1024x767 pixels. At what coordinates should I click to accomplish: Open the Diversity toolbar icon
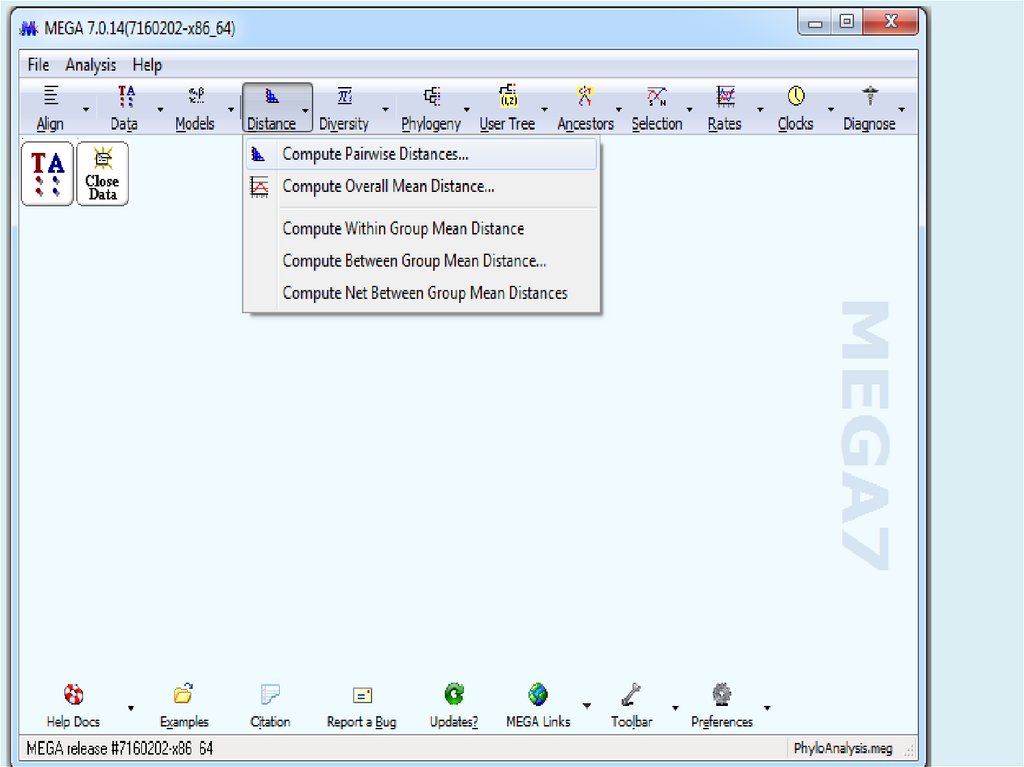(344, 95)
